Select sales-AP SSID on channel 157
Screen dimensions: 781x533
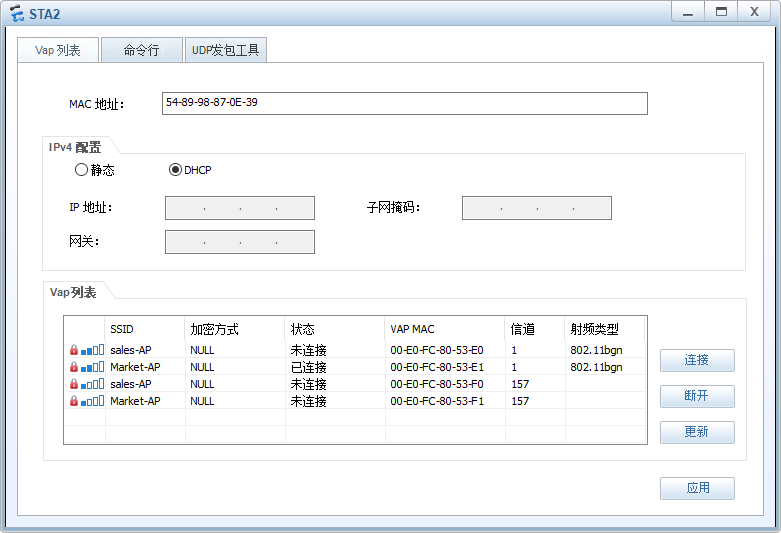pos(130,384)
